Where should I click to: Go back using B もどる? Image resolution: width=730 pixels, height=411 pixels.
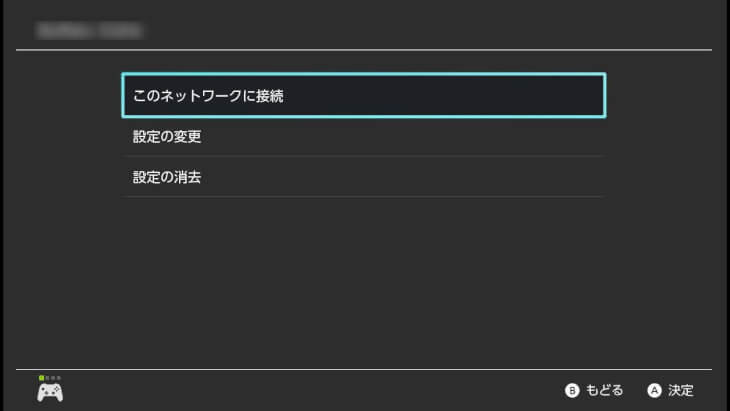[595, 390]
